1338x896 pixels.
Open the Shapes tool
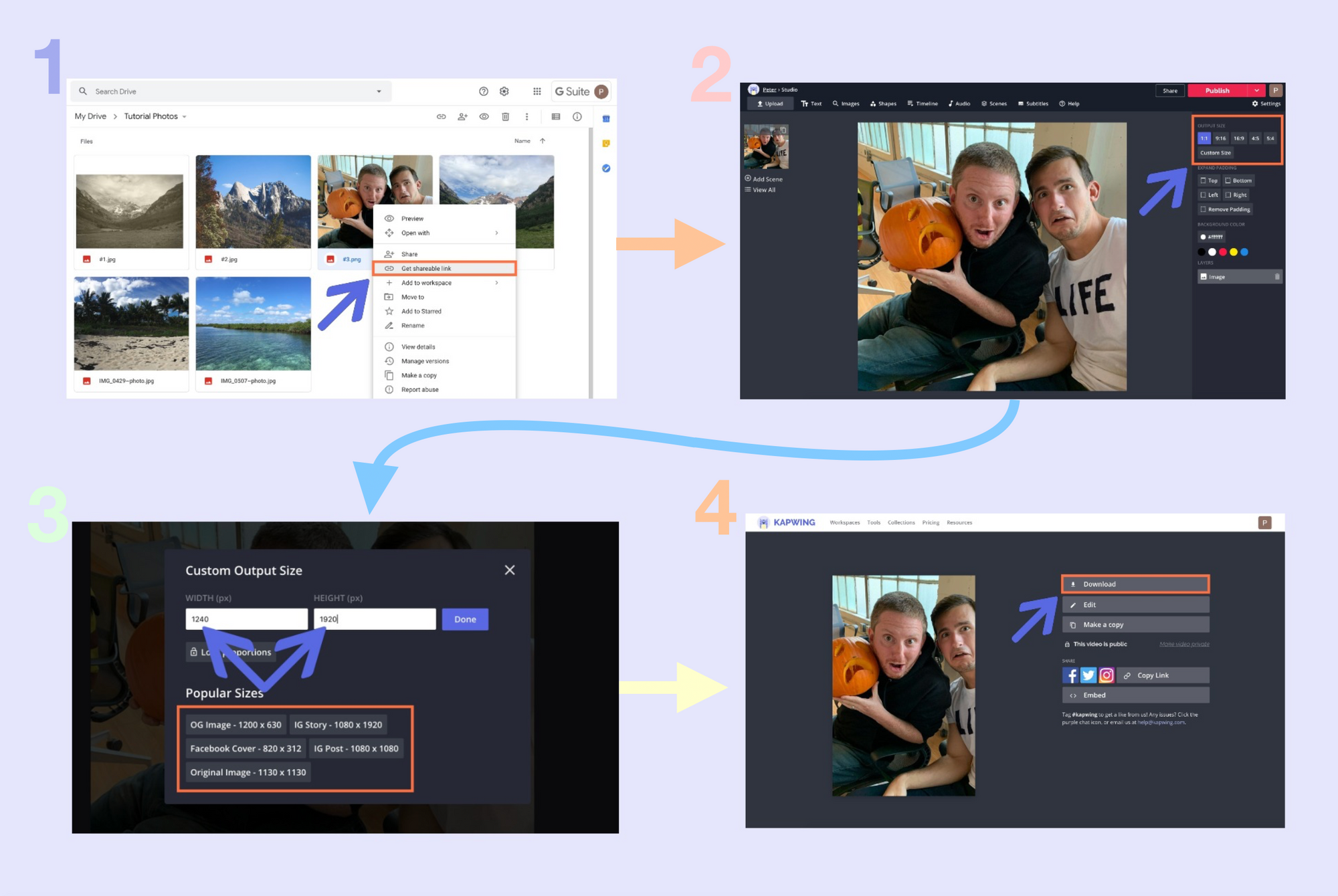(886, 104)
